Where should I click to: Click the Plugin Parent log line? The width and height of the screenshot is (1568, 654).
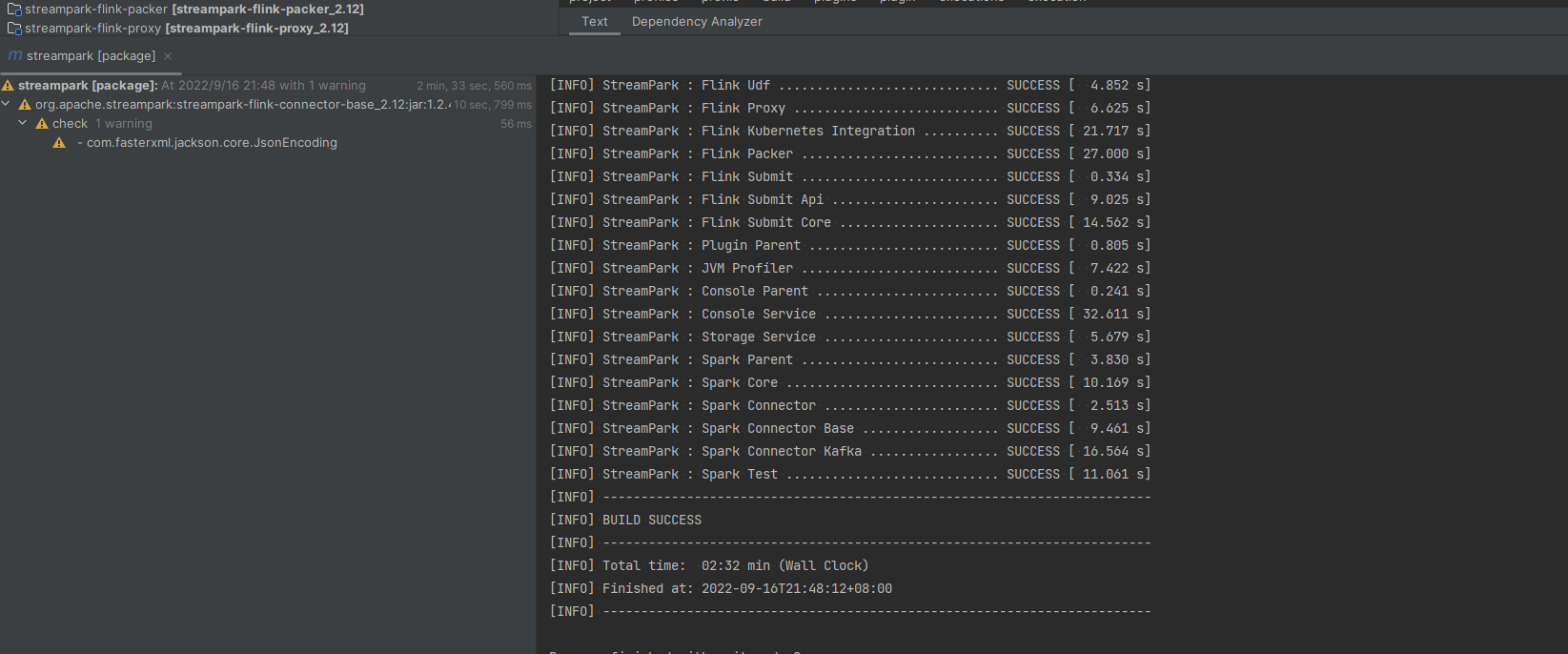point(850,246)
